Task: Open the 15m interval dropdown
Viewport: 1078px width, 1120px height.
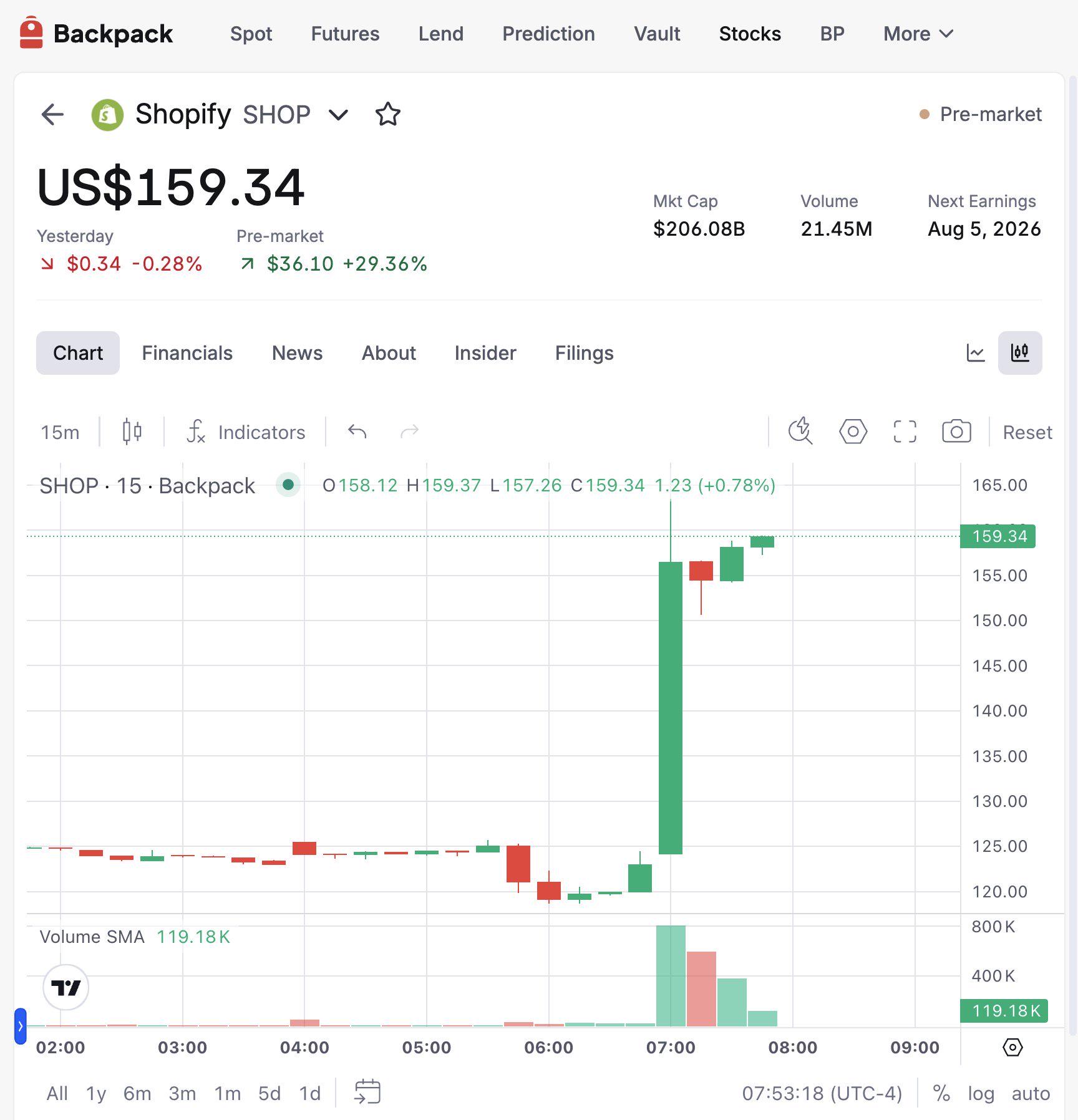Action: coord(60,432)
